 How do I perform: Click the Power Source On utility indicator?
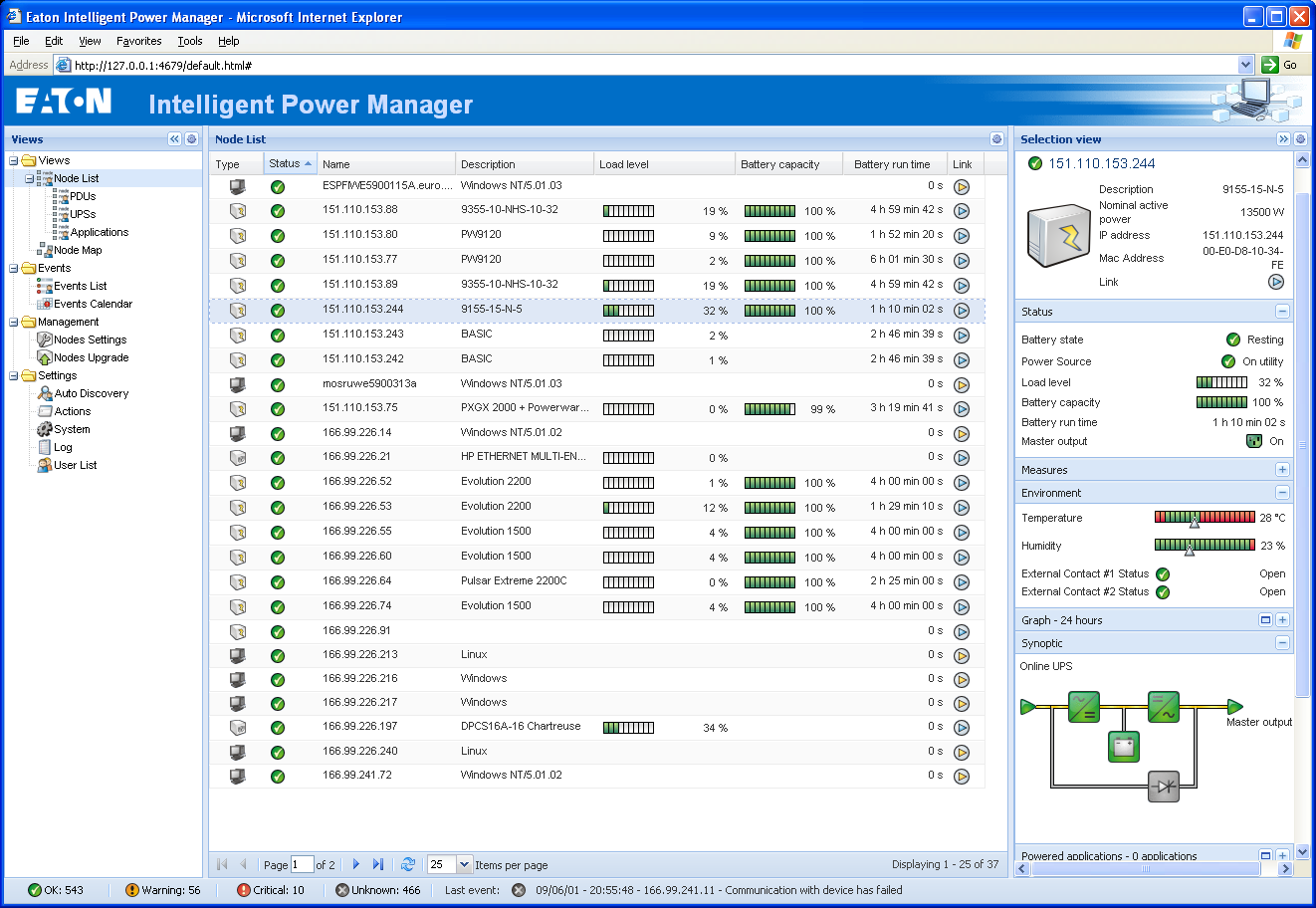pyautogui.click(x=1227, y=361)
